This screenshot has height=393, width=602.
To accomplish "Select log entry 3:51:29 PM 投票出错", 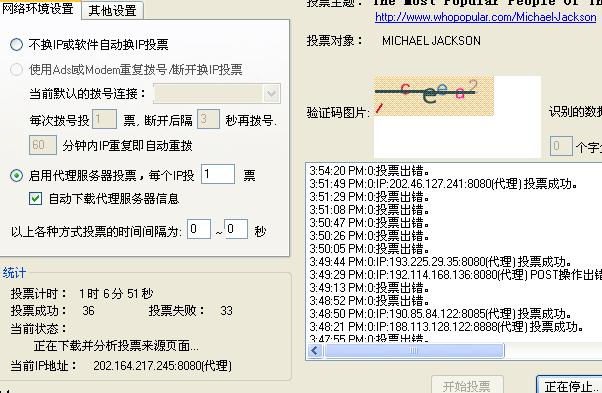I will tap(369, 196).
